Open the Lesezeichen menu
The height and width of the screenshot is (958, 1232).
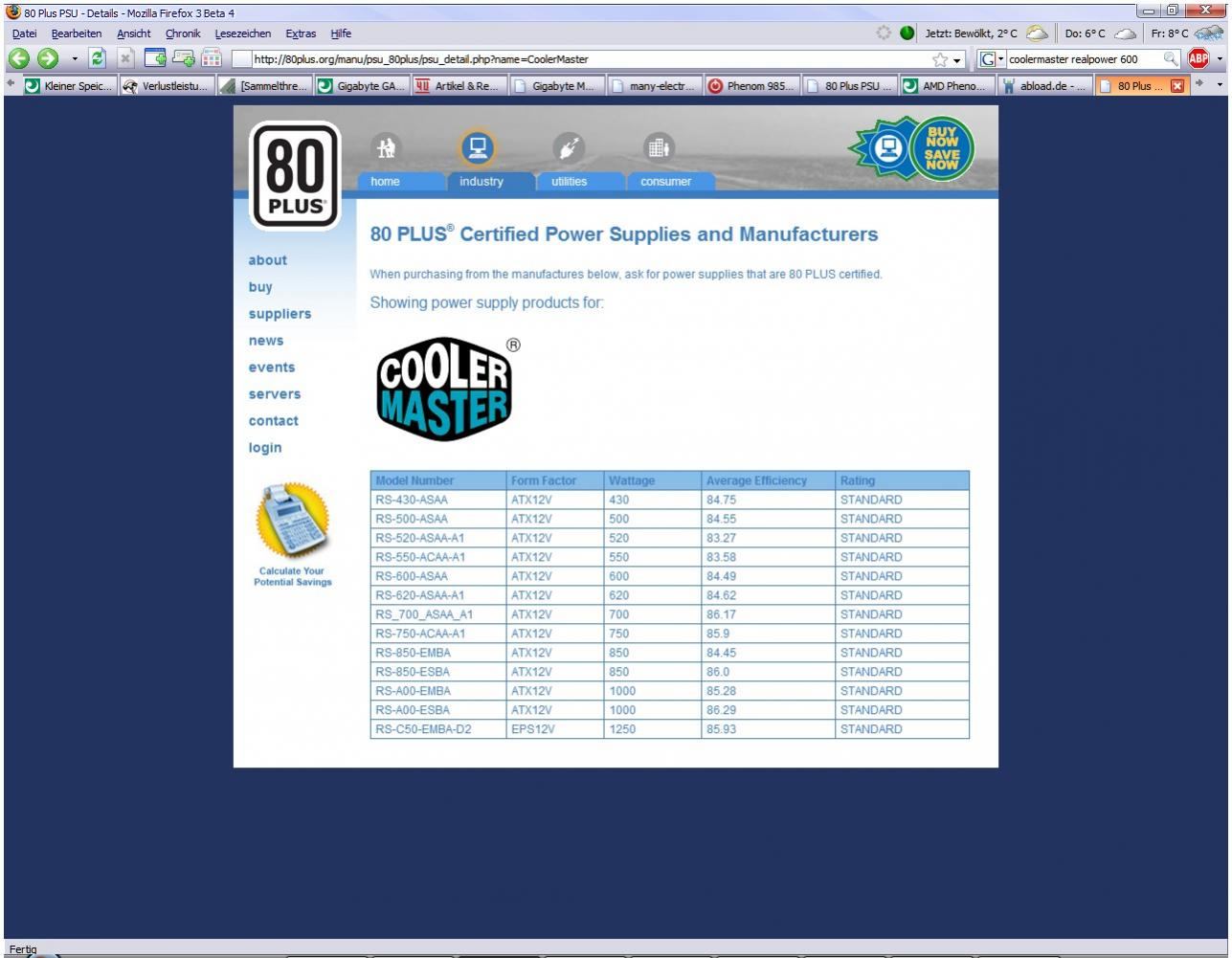(x=243, y=33)
